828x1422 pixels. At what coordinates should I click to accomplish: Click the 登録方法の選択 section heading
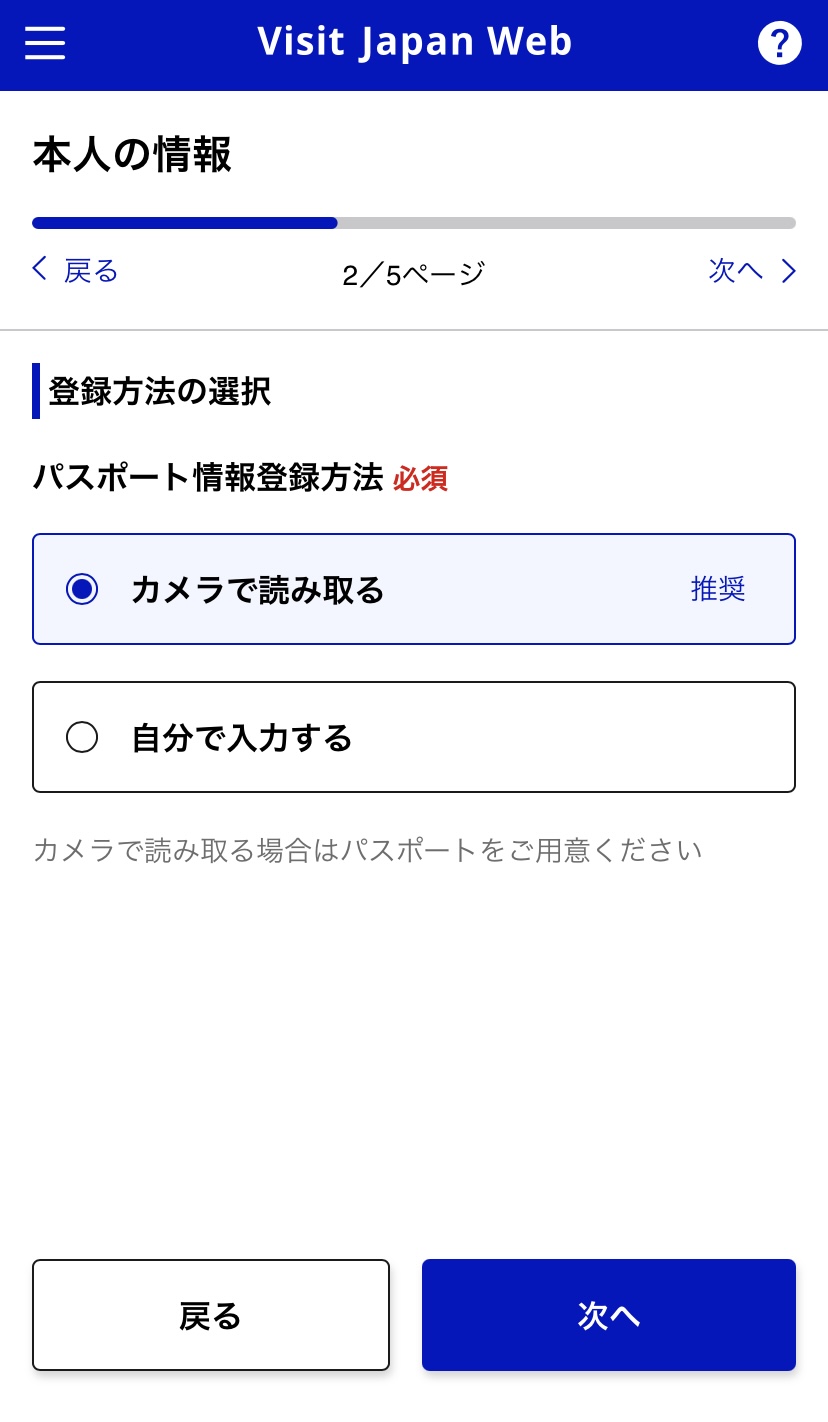[x=159, y=391]
